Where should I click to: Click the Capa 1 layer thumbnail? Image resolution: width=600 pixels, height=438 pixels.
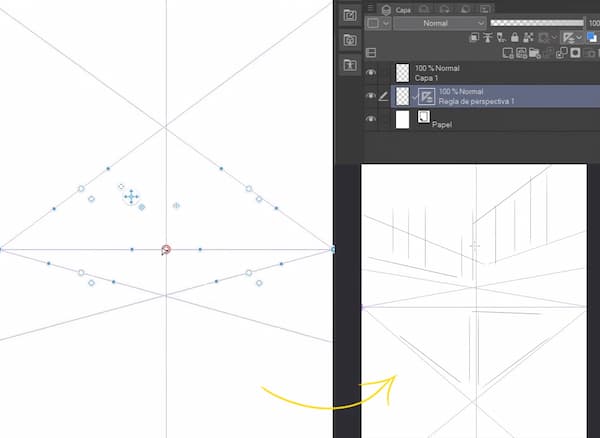pyautogui.click(x=402, y=72)
